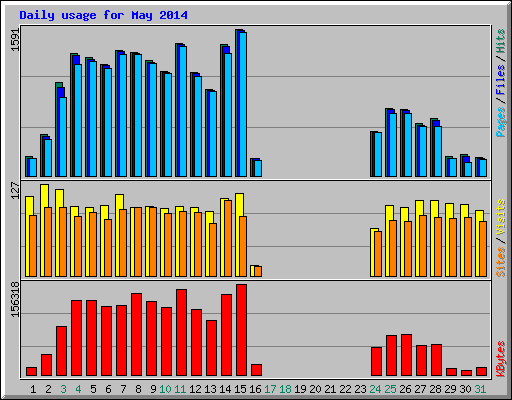512x400 pixels.
Task: Click the Pages legend label
Action: point(501,122)
